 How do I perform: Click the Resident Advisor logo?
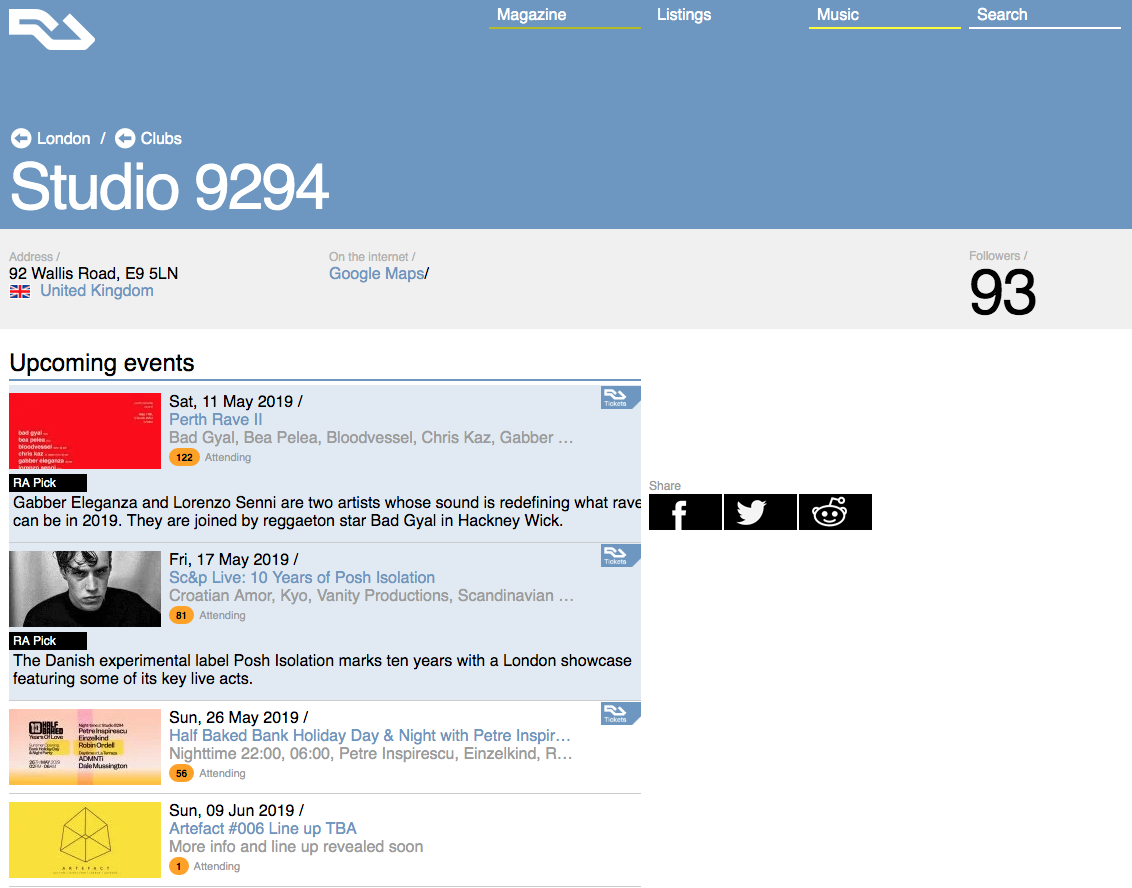click(51, 30)
